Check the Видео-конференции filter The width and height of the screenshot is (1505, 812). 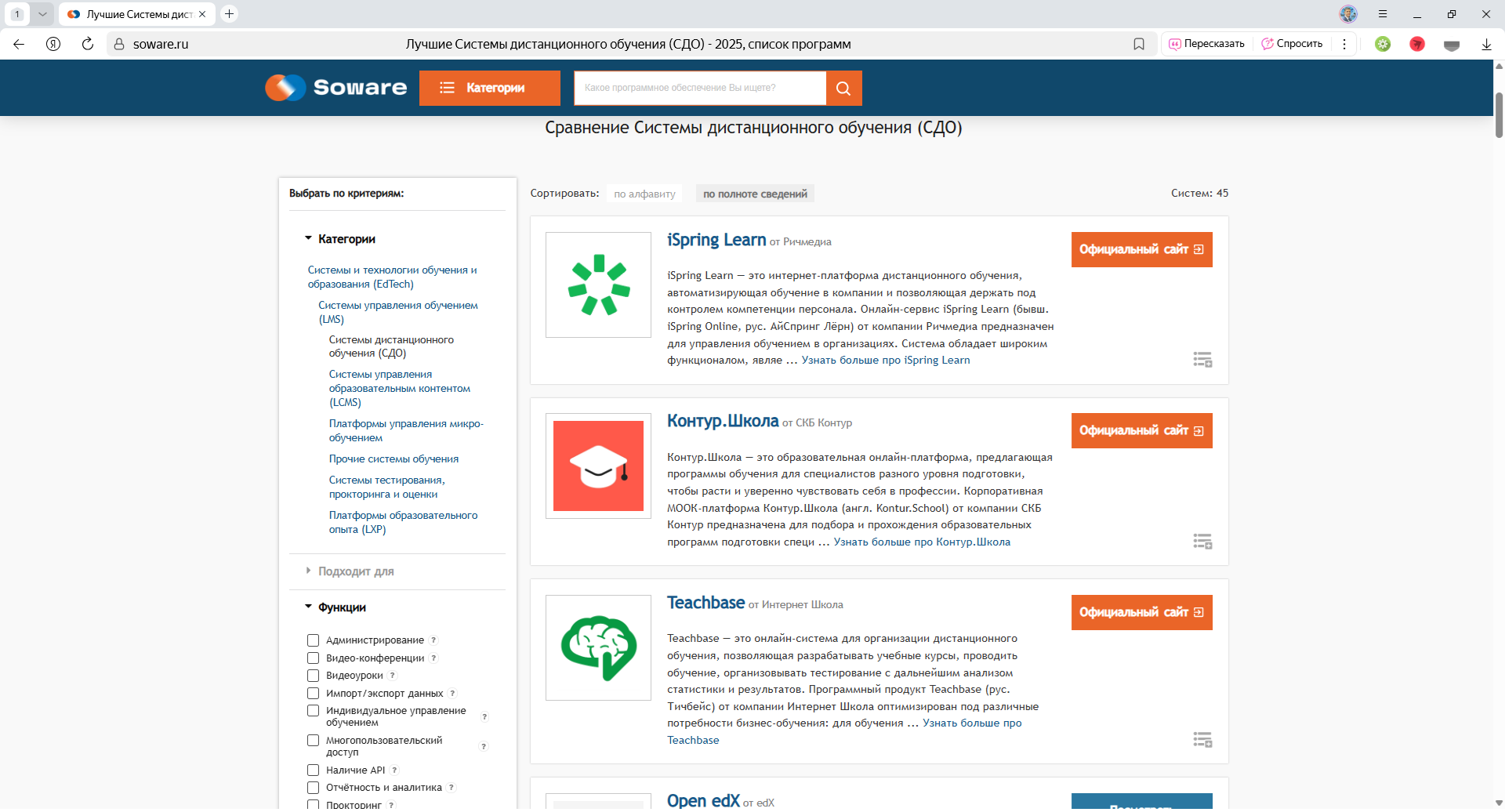pos(314,658)
